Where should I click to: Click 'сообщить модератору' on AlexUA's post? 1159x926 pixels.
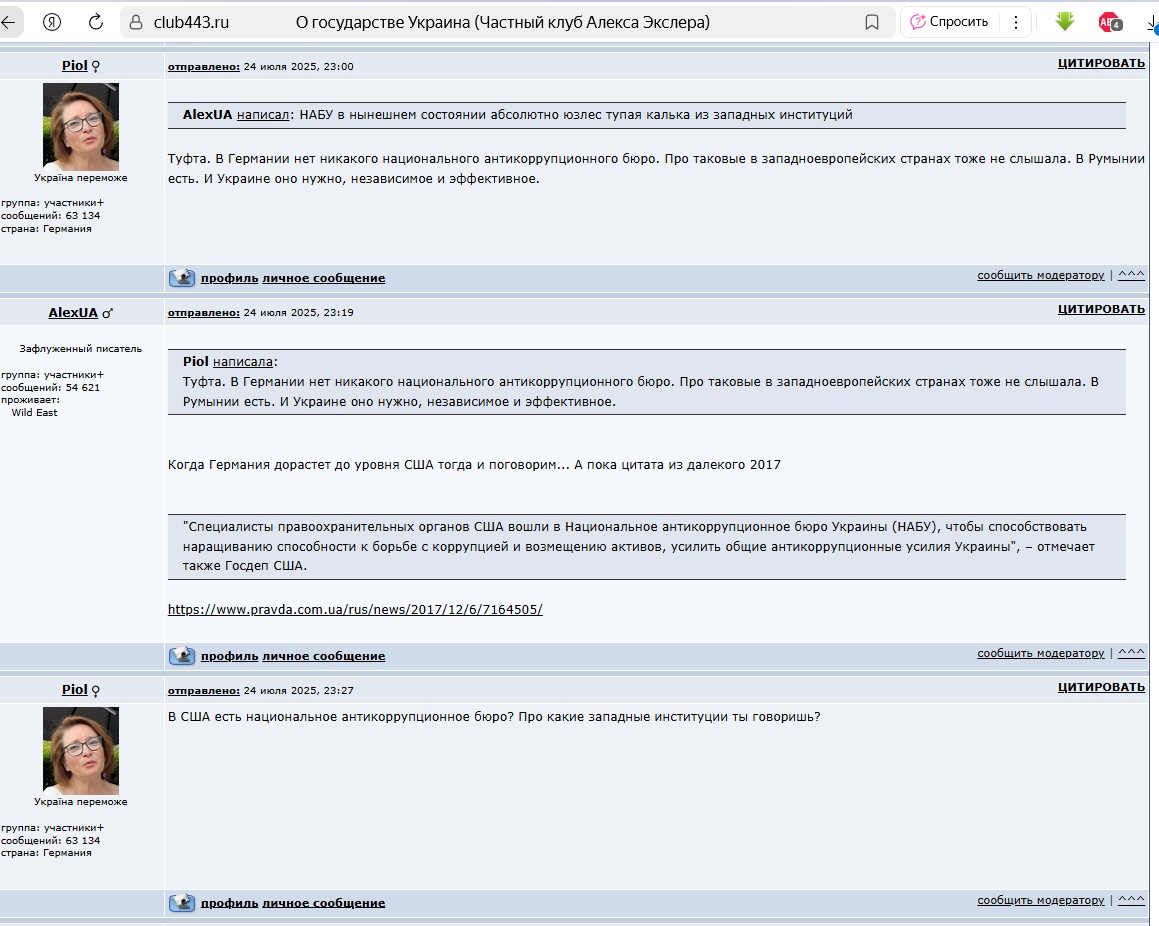point(1040,653)
